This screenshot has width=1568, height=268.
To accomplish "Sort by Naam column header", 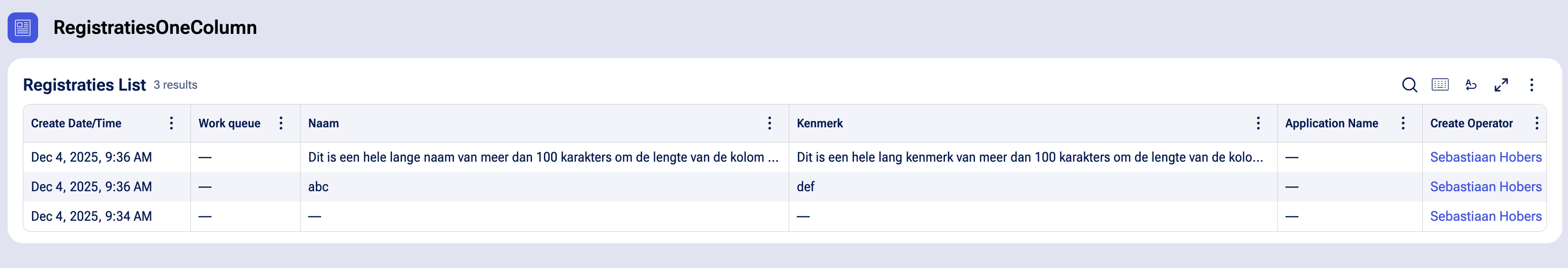I will click(x=323, y=123).
